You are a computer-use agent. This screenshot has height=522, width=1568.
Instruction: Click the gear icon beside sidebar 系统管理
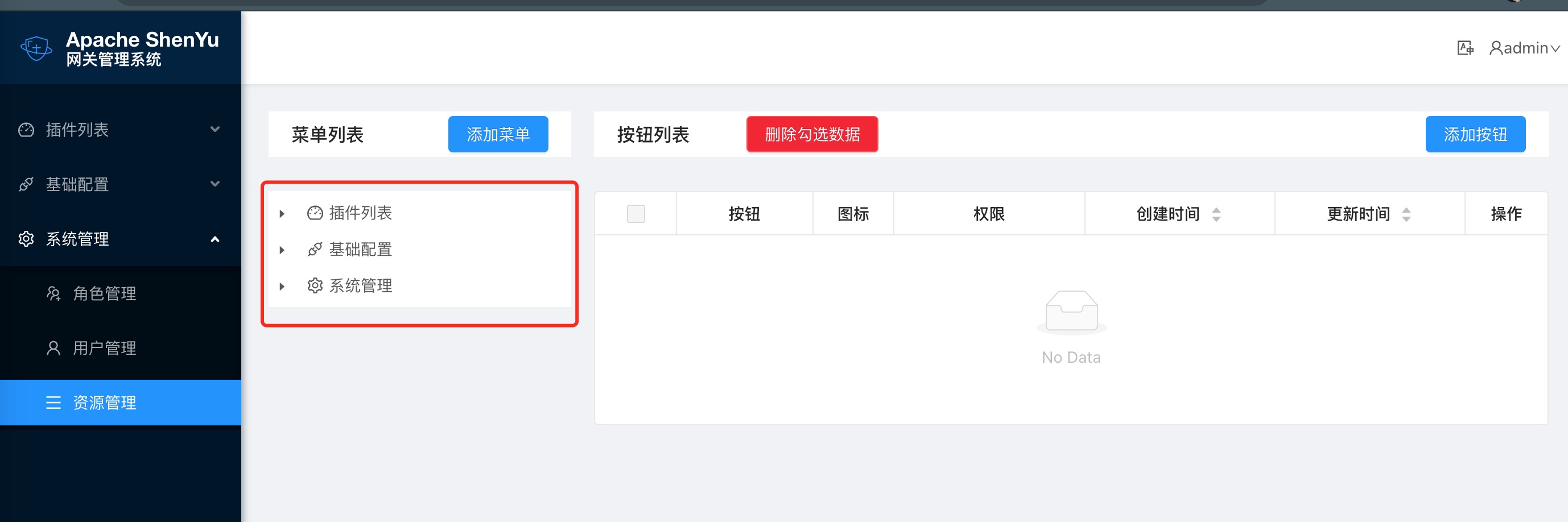[x=26, y=239]
